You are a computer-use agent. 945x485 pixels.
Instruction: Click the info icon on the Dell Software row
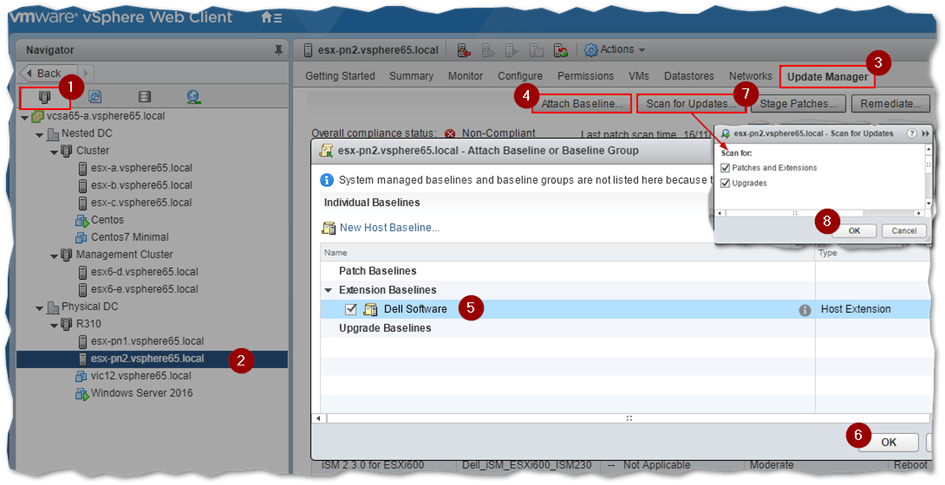(805, 310)
